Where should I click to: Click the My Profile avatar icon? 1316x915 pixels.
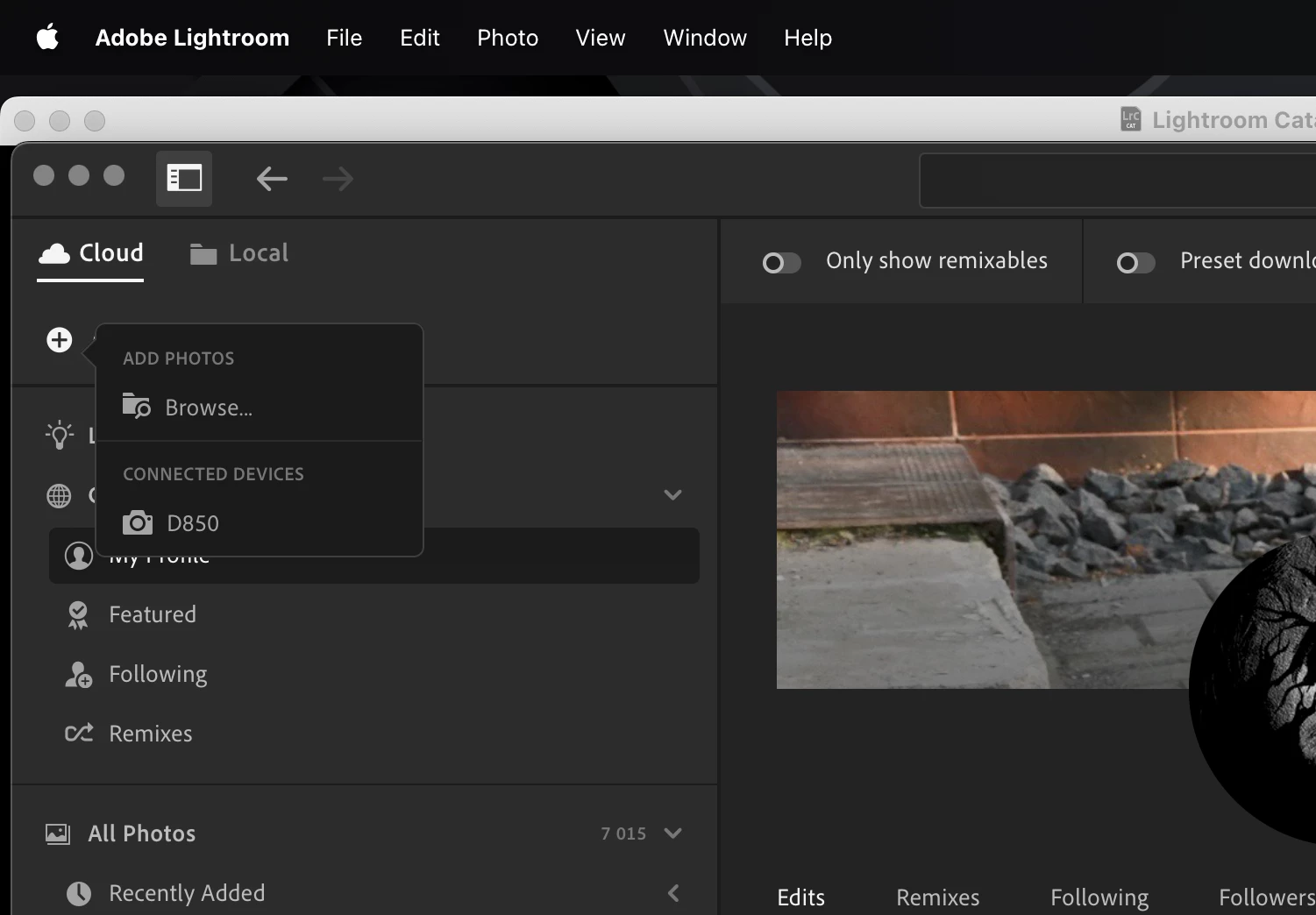(79, 556)
